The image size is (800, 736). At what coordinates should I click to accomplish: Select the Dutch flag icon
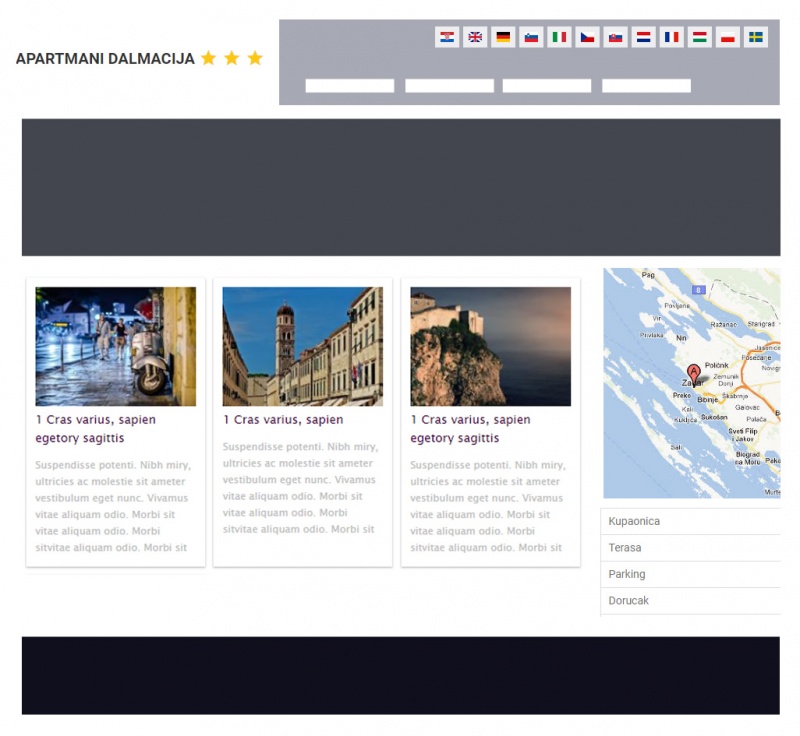(644, 37)
